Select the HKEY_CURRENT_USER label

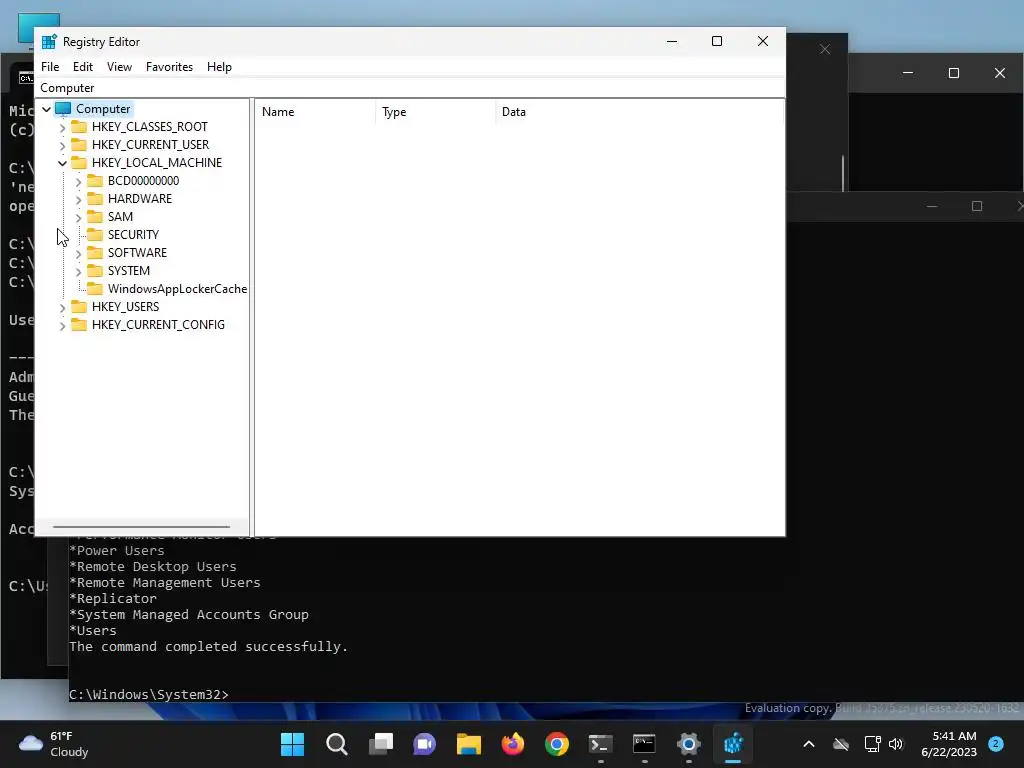pyautogui.click(x=150, y=144)
